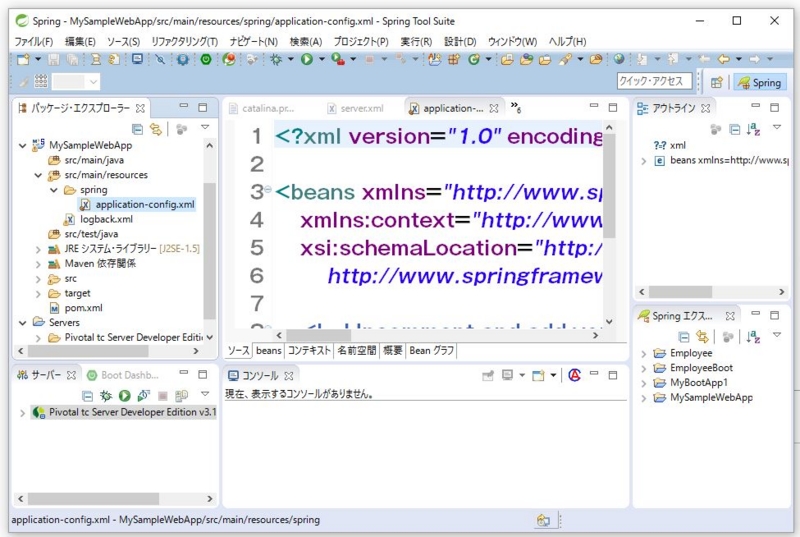Toggle sort in Spring Explorer view
800x537 pixels.
click(x=753, y=337)
